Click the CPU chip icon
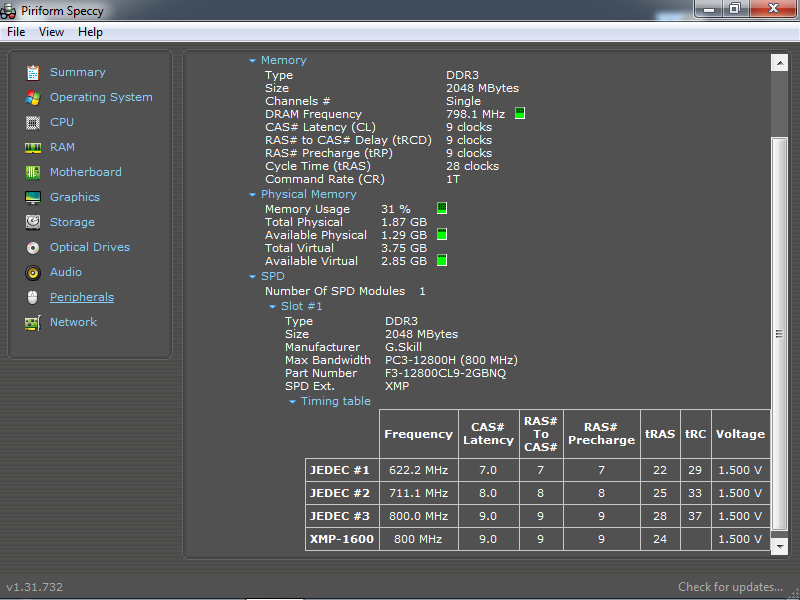Screen dimensions: 800x600 33,122
